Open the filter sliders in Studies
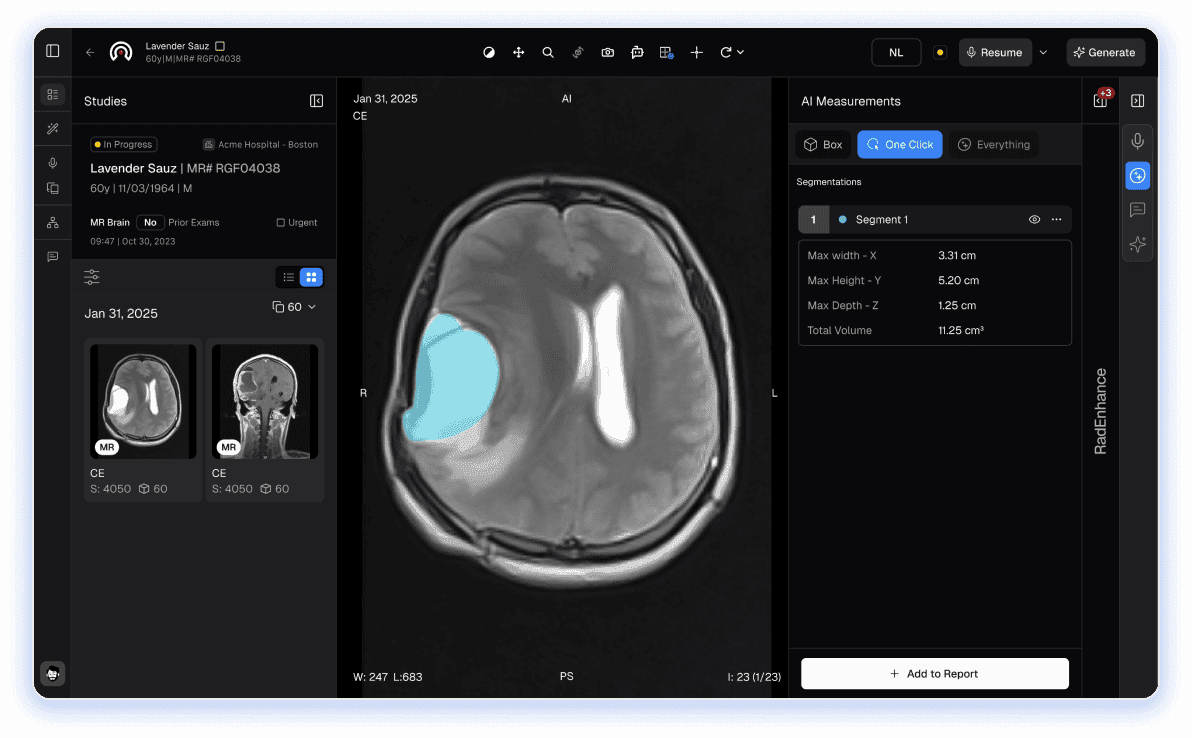 [x=92, y=277]
